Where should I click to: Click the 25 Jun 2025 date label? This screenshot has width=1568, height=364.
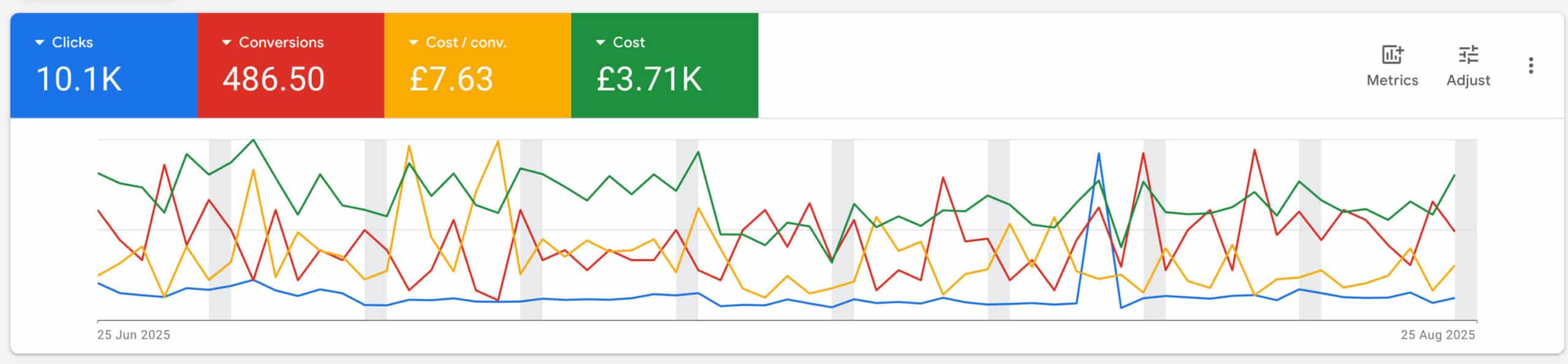[134, 335]
